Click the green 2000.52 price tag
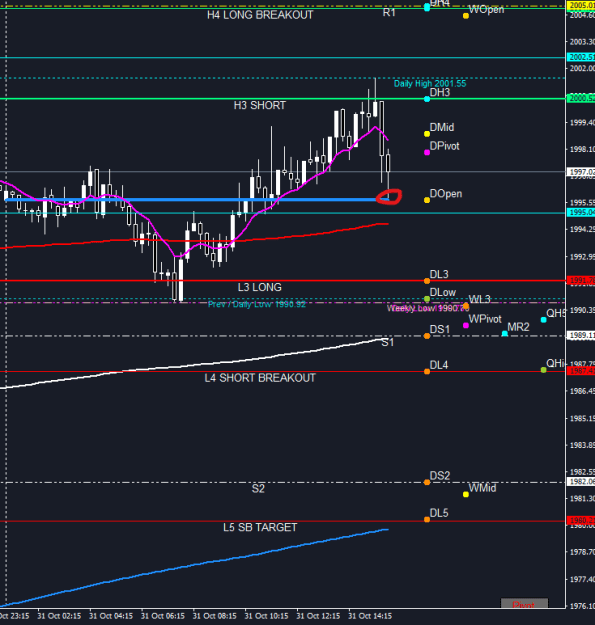Image resolution: width=595 pixels, height=625 pixels. pyautogui.click(x=581, y=98)
